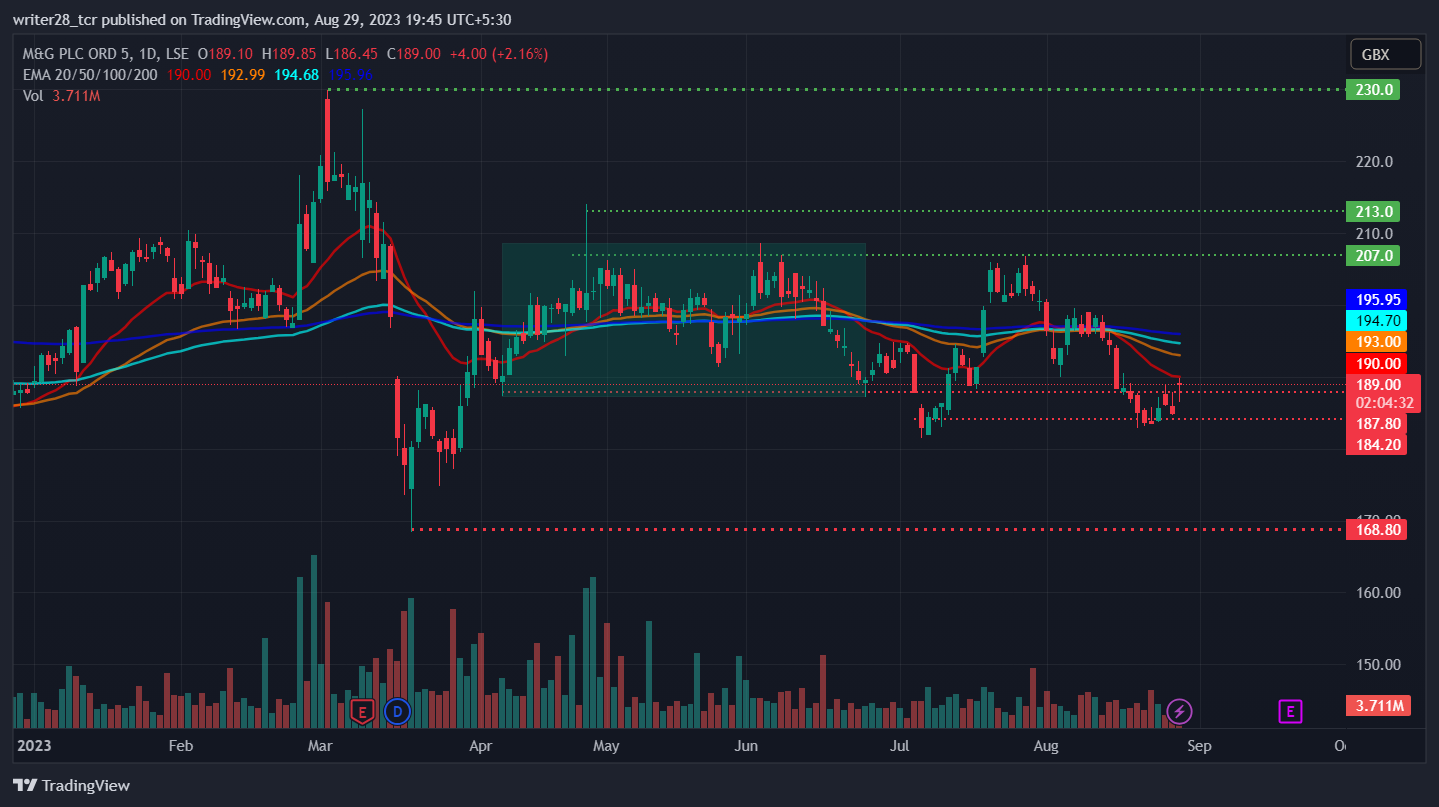
Task: Click the 184.20 red support label
Action: [x=1377, y=444]
